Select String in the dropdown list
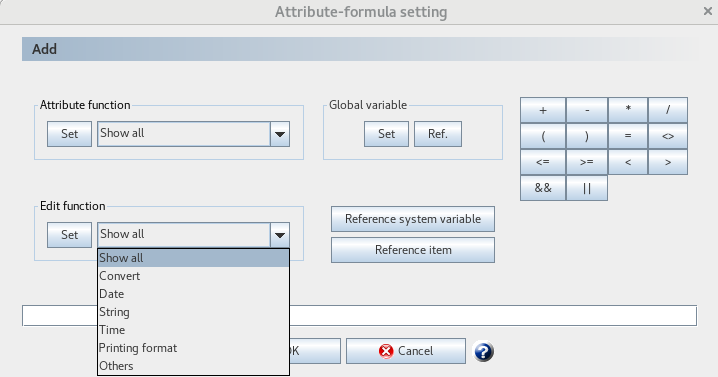Screen dimensions: 718x377 click(193, 312)
